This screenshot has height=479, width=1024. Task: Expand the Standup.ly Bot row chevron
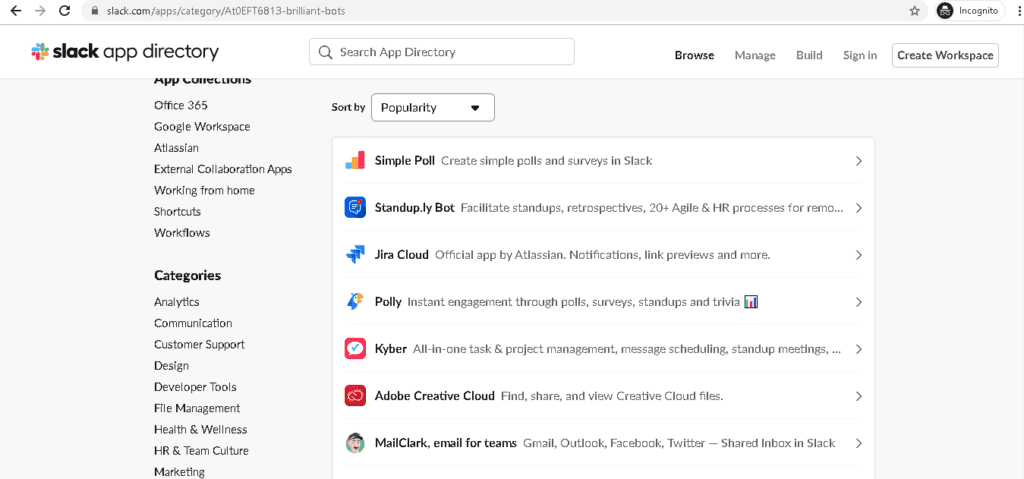(x=859, y=208)
